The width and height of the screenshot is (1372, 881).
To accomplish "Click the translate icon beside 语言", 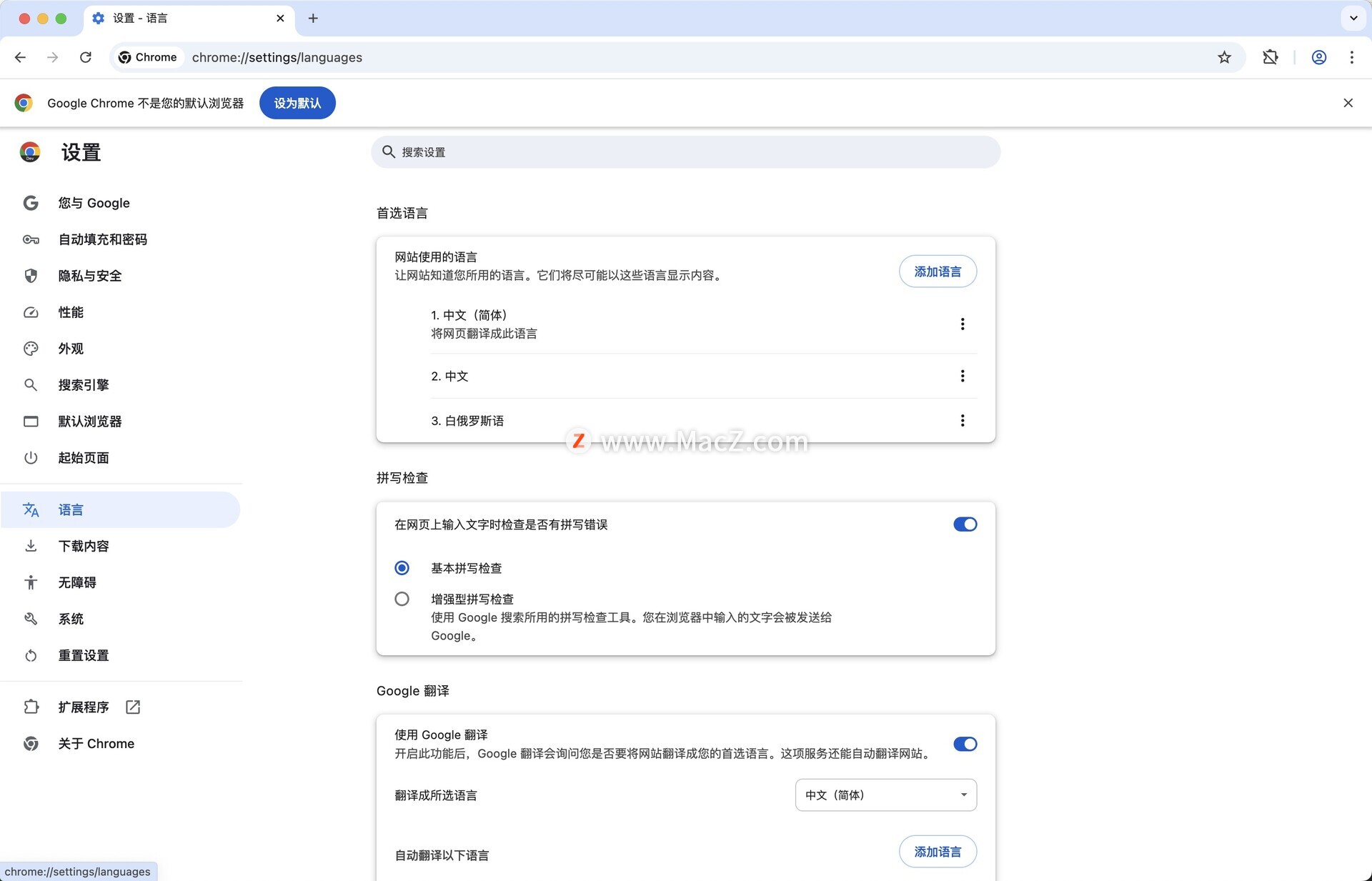I will [31, 509].
